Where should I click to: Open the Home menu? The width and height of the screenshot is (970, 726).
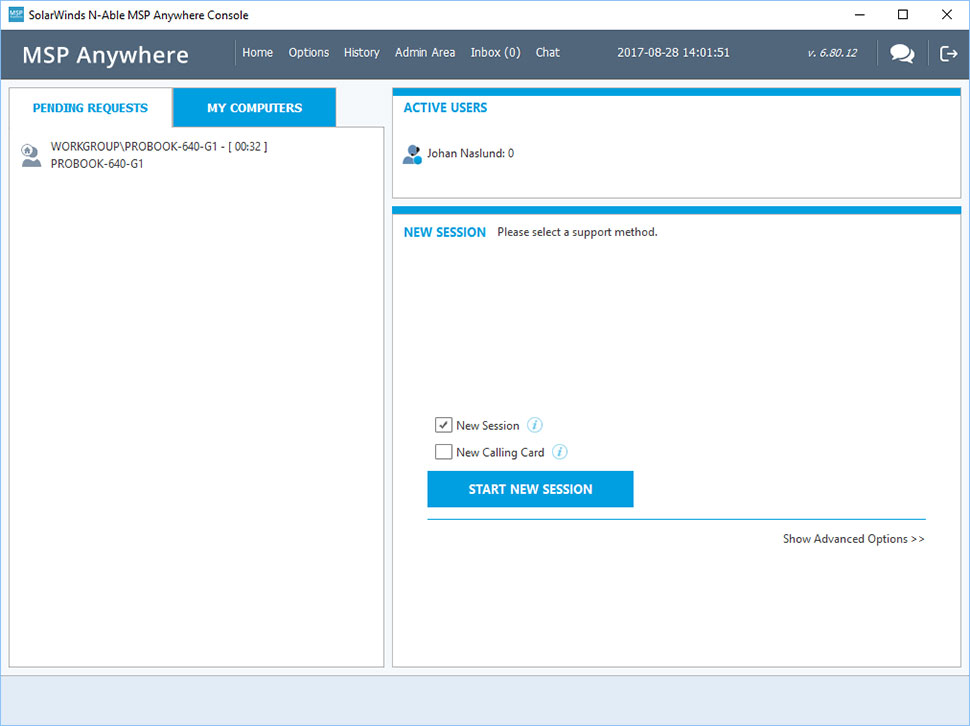click(257, 53)
